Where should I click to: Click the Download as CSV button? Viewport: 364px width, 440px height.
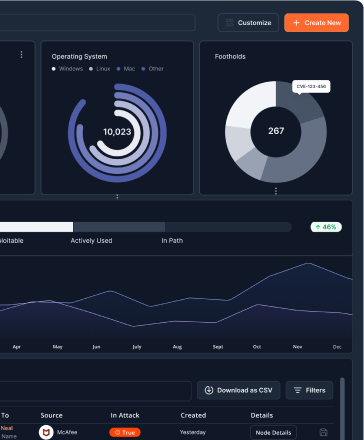point(238,390)
